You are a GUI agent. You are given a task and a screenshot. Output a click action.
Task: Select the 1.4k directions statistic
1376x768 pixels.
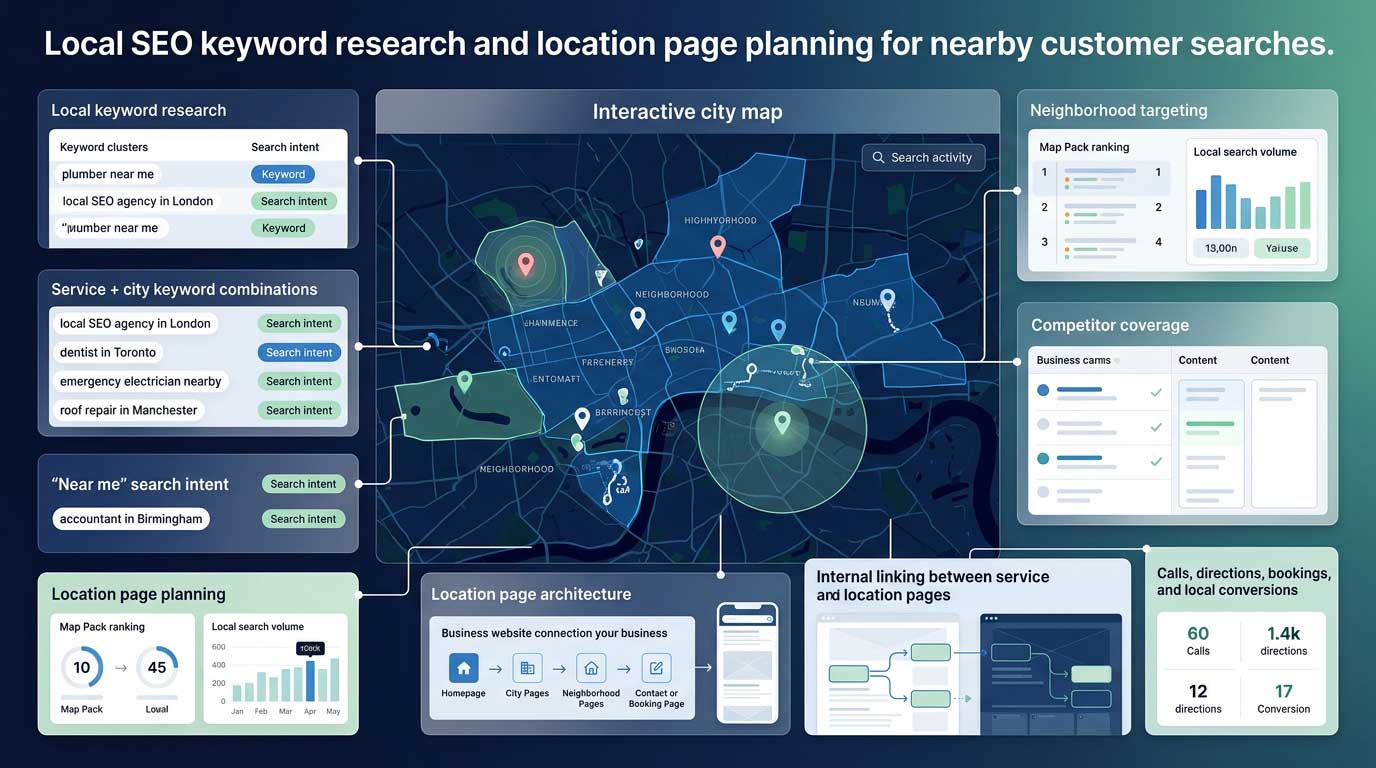(1283, 640)
